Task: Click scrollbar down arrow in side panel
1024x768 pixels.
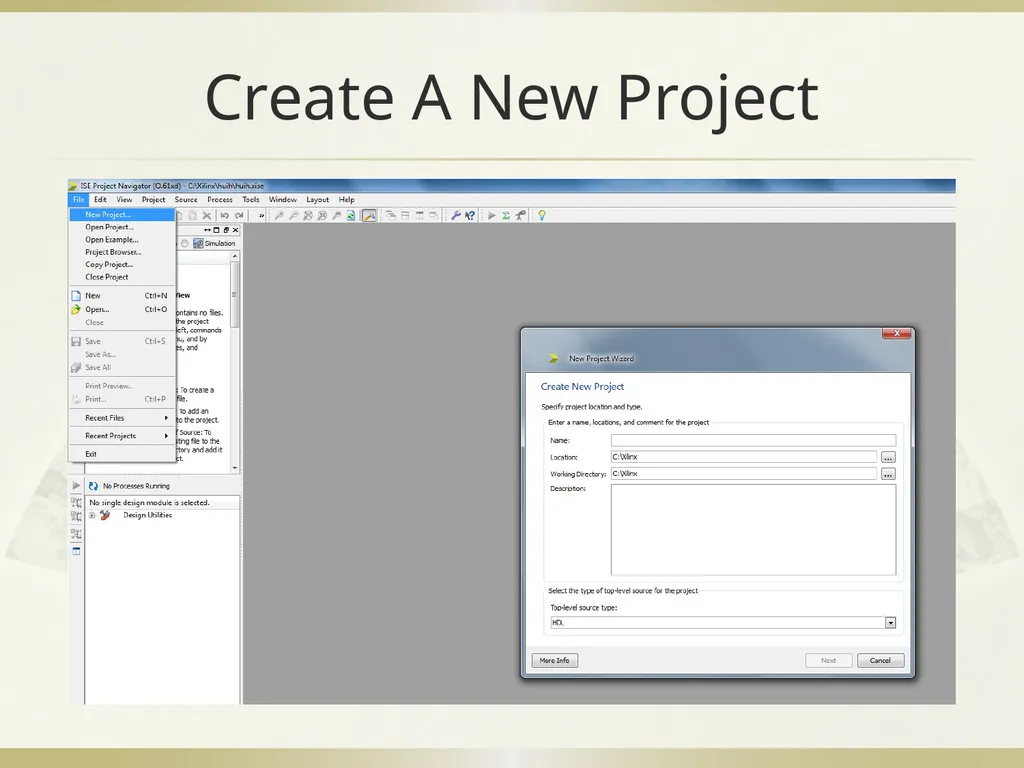Action: click(234, 468)
